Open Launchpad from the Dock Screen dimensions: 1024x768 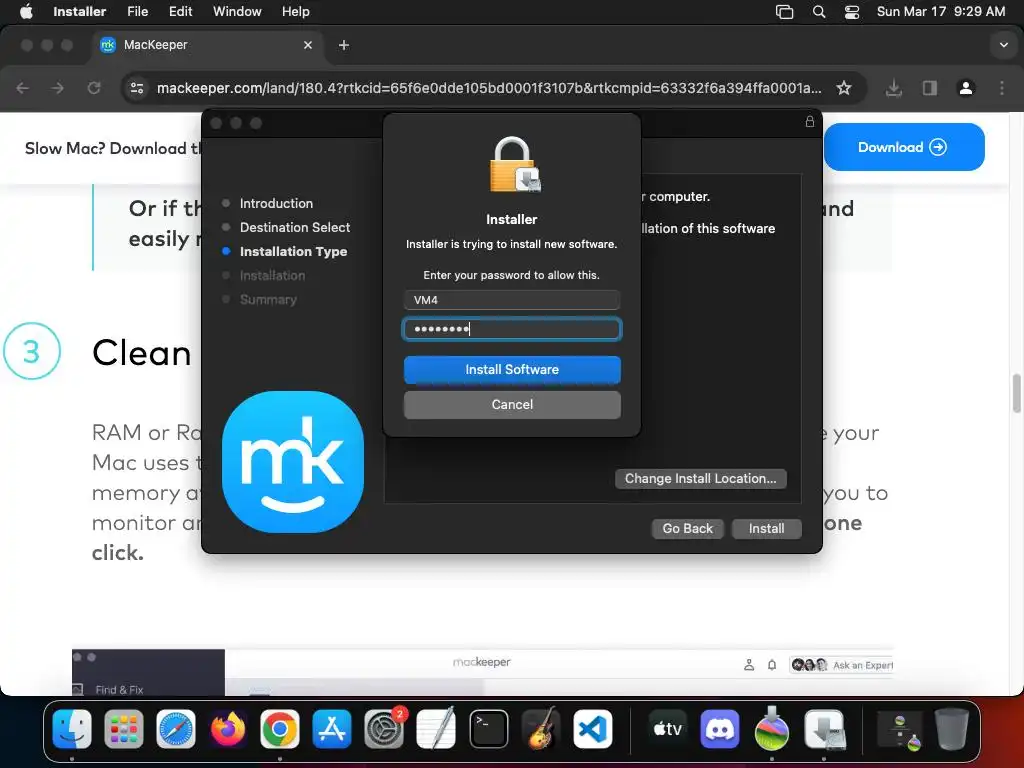point(123,729)
